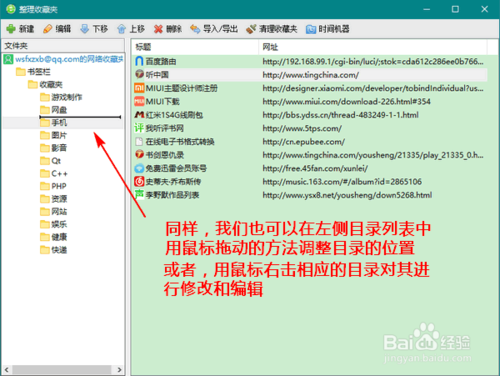Open the PHP folder
This screenshot has width=500, height=376.
53,186
